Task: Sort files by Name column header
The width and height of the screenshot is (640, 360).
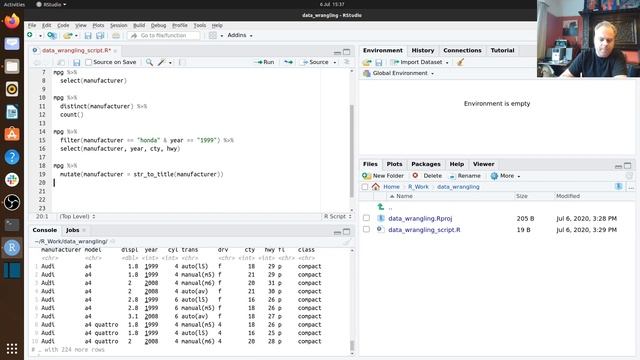Action: coord(404,196)
